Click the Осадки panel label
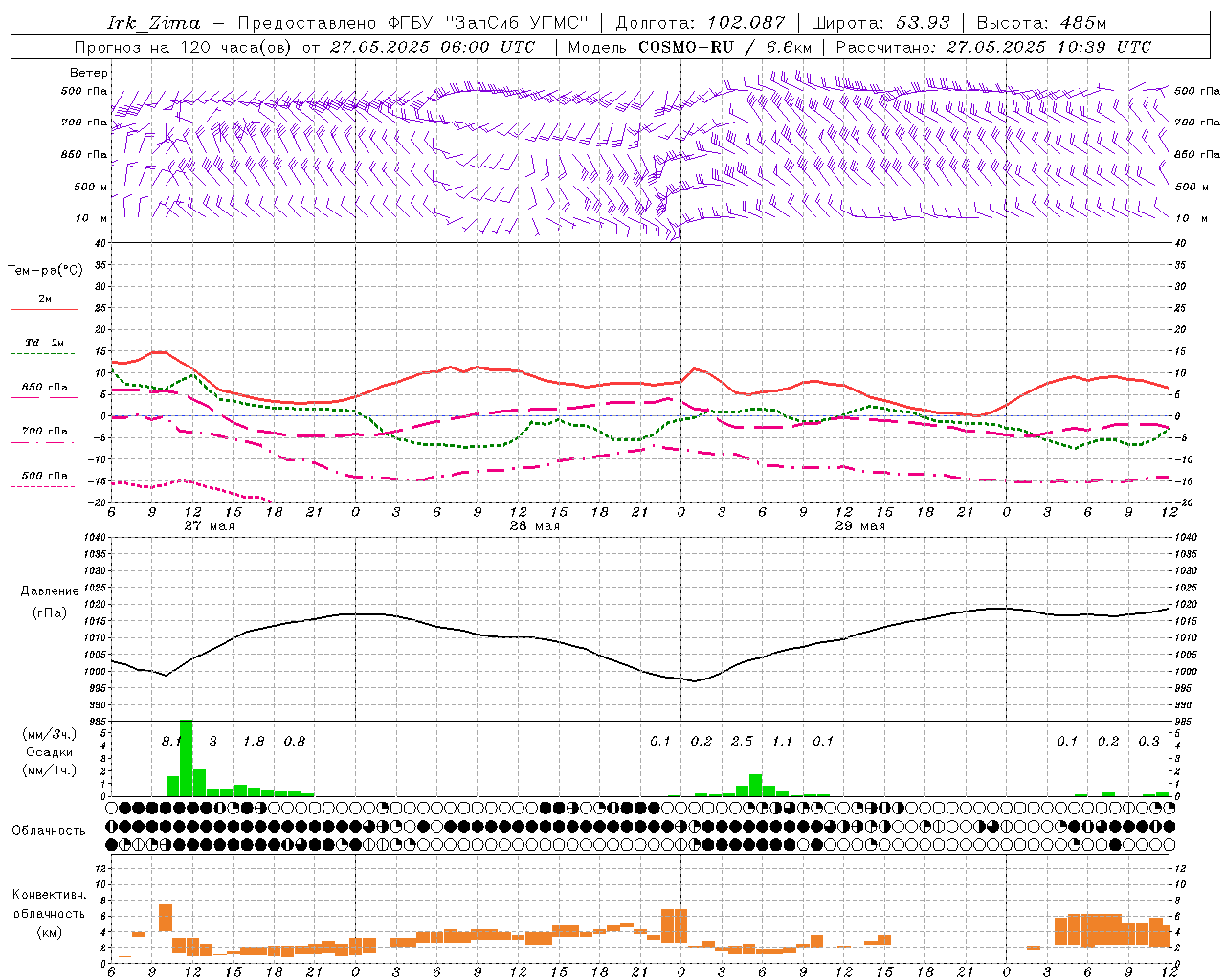The image size is (1225, 980). [x=50, y=752]
